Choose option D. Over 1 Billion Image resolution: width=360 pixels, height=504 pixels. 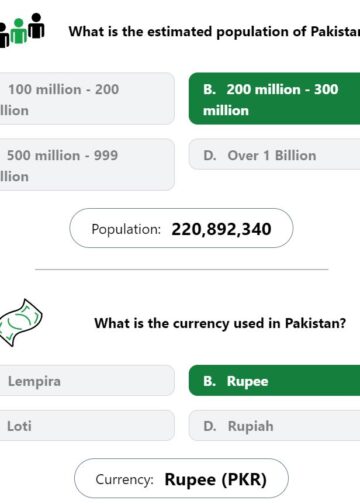point(274,154)
